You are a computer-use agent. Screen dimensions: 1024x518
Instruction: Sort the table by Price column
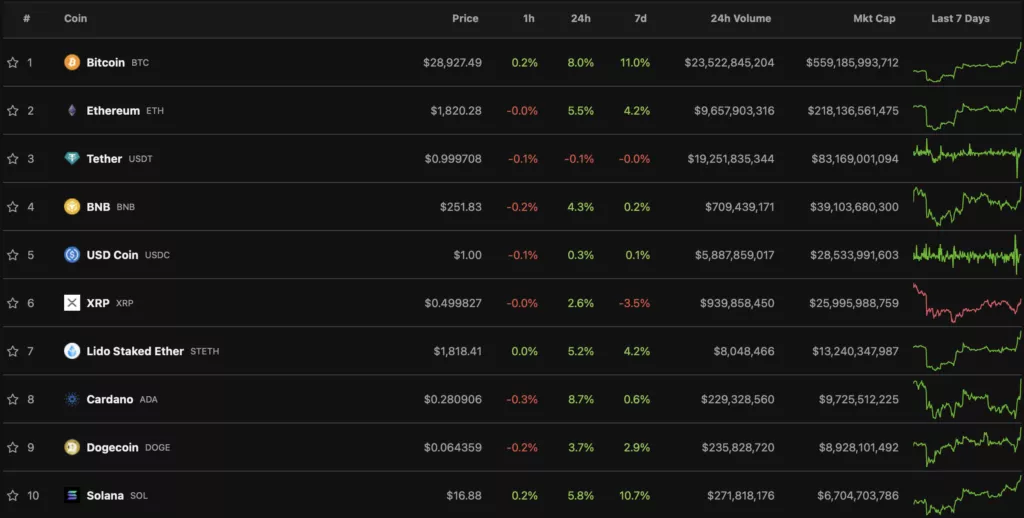pos(465,18)
